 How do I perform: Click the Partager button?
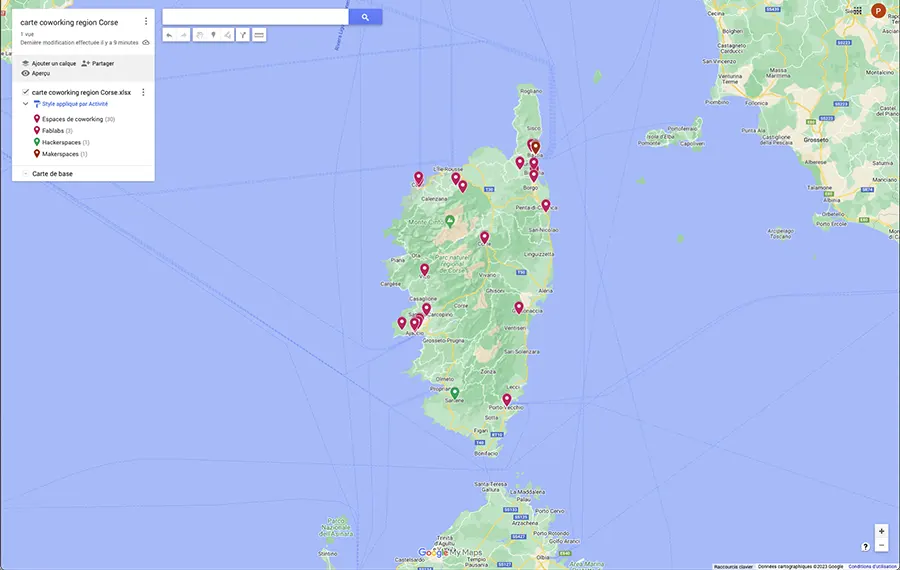(98, 63)
